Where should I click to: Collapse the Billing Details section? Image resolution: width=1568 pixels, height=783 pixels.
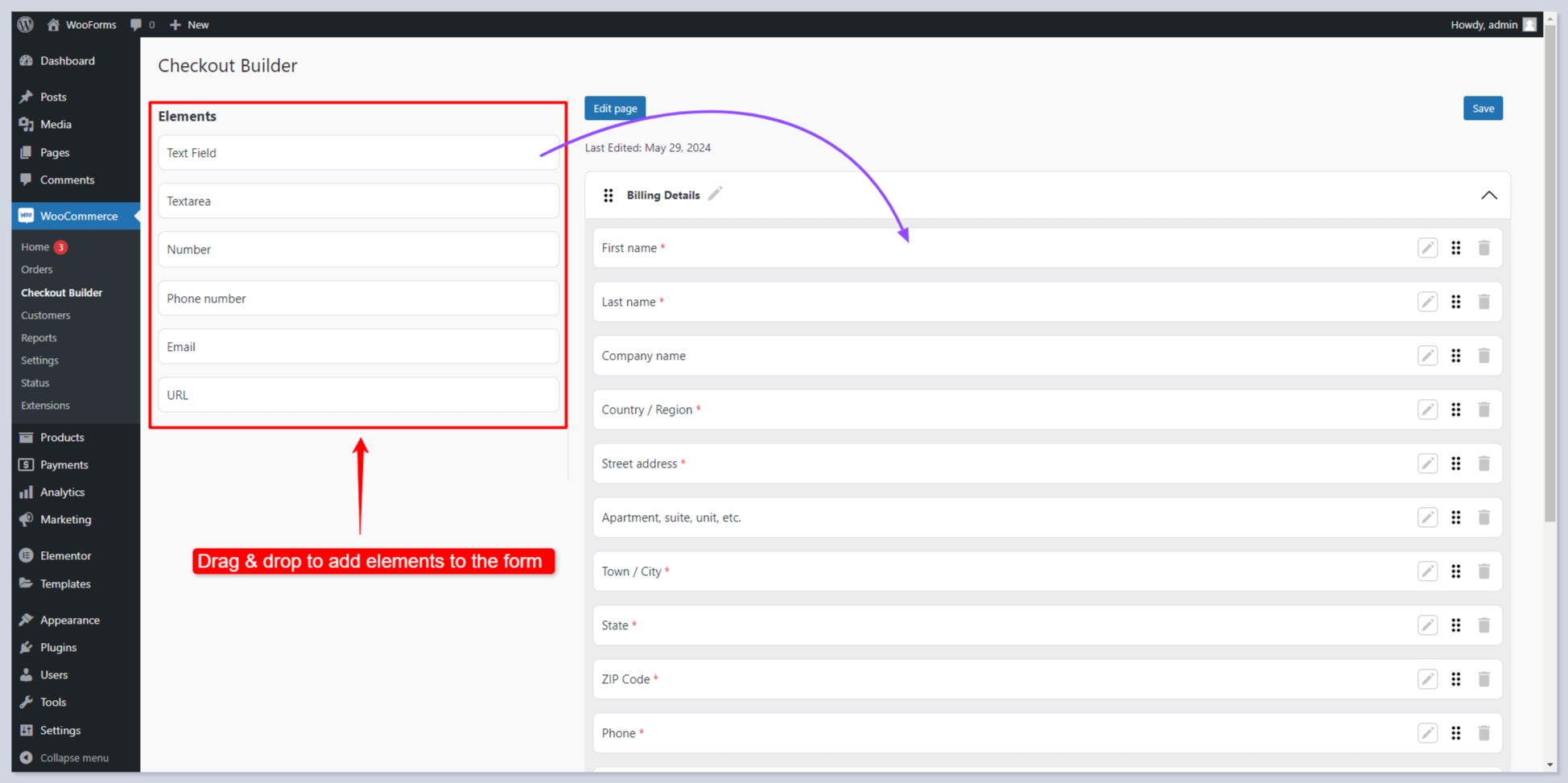[1488, 196]
